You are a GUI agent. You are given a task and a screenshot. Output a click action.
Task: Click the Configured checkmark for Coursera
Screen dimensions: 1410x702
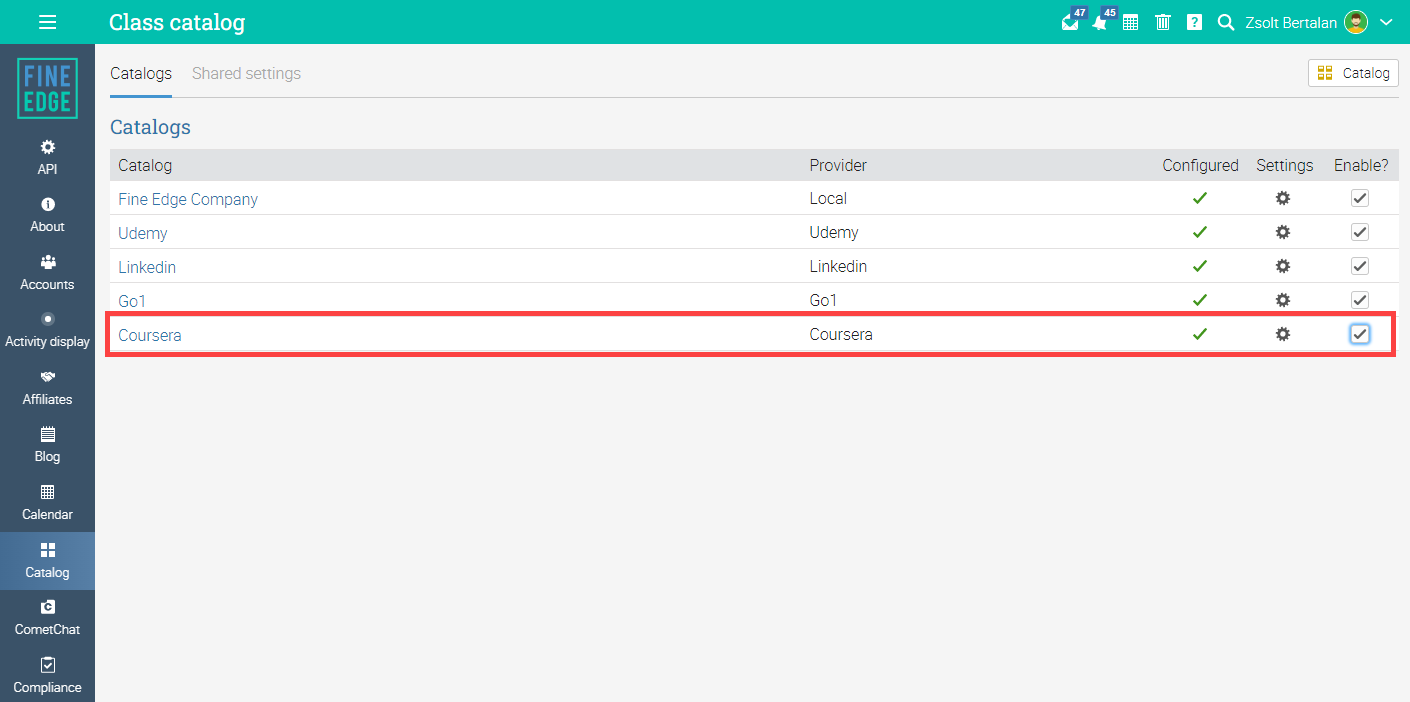1200,334
